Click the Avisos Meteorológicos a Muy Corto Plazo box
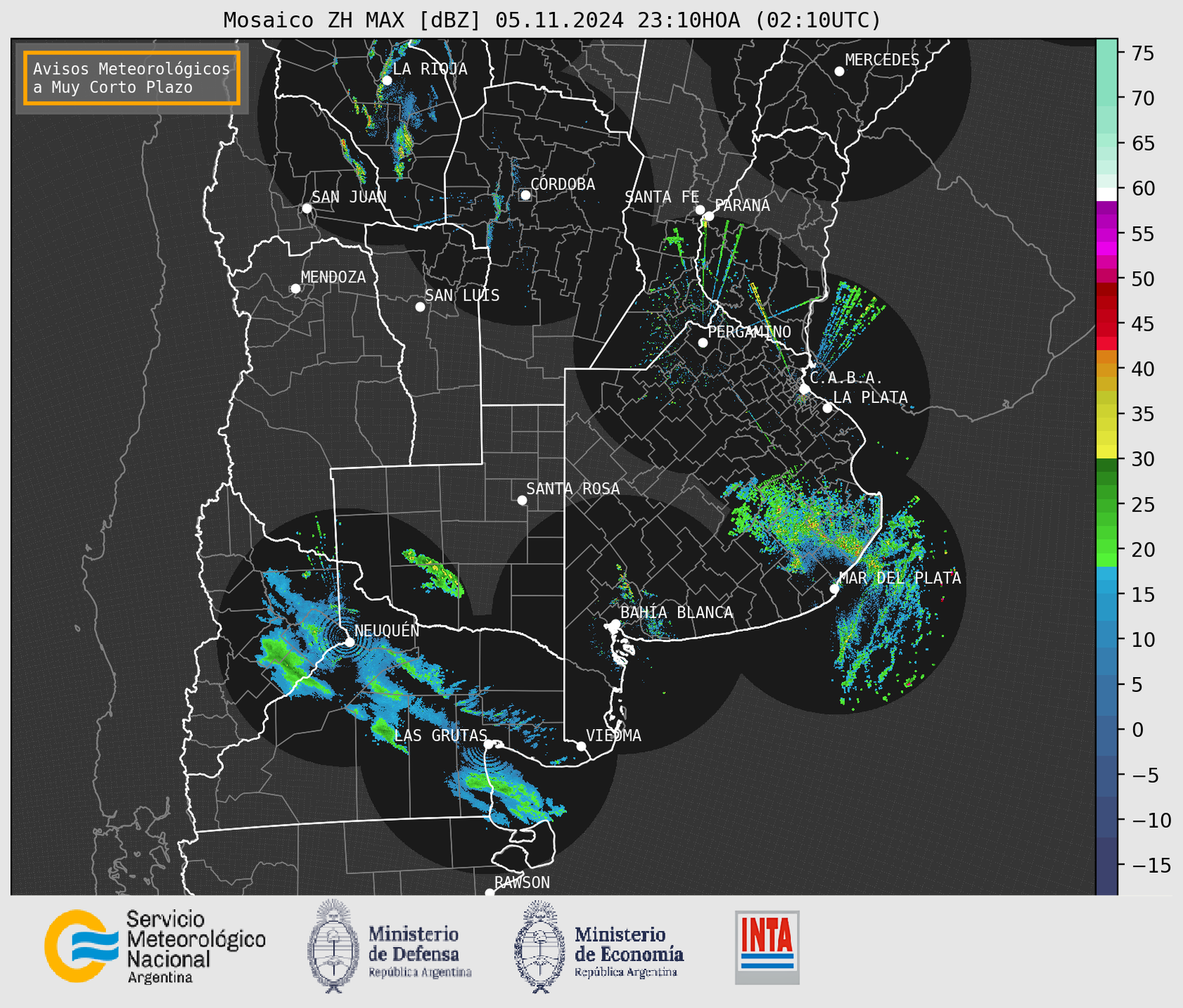Screen dimensions: 1183x1008 click(x=132, y=78)
